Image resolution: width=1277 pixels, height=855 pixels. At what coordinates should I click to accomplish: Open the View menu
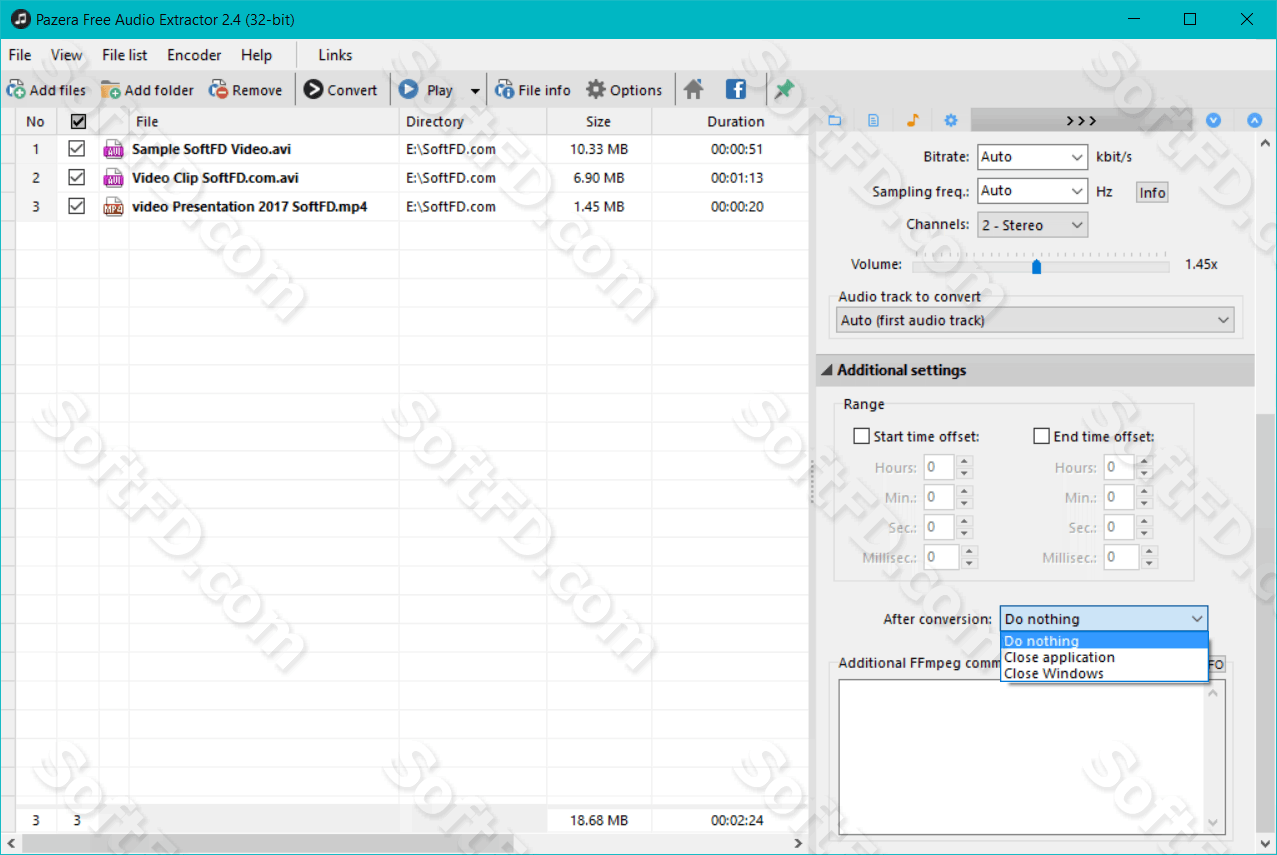67,55
